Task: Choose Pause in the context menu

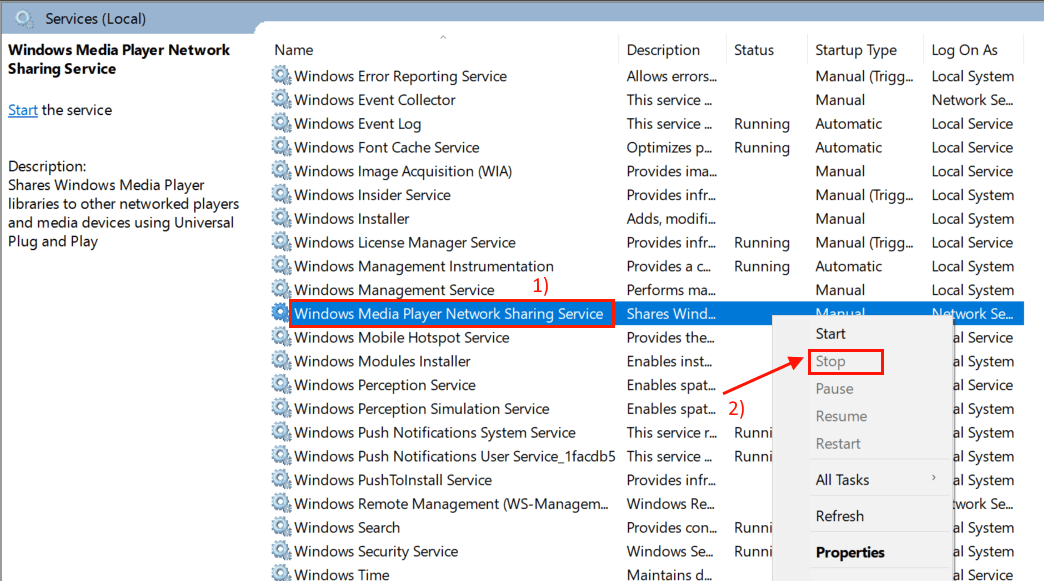Action: click(x=834, y=389)
